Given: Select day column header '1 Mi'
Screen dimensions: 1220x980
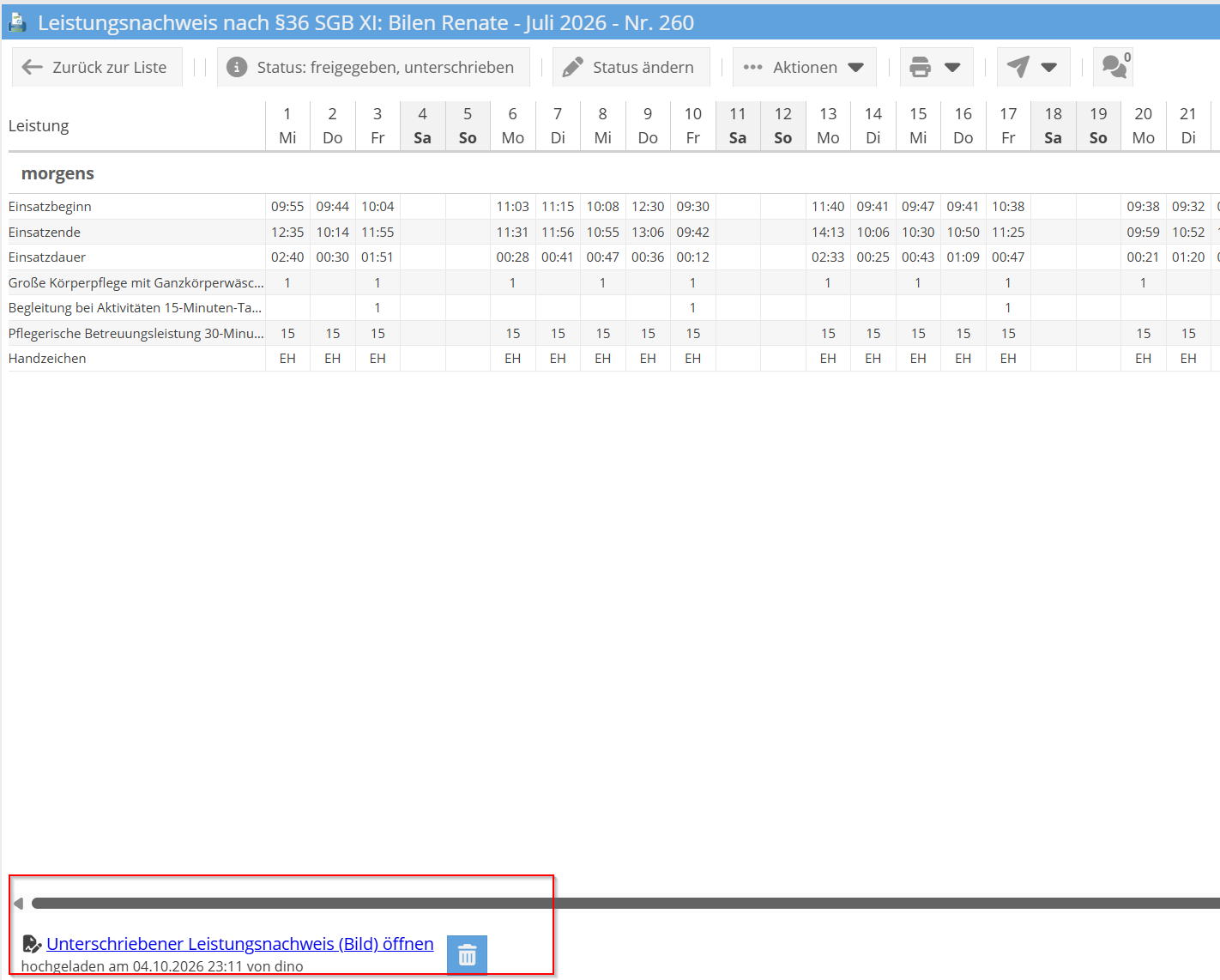Looking at the screenshot, I should coord(287,126).
